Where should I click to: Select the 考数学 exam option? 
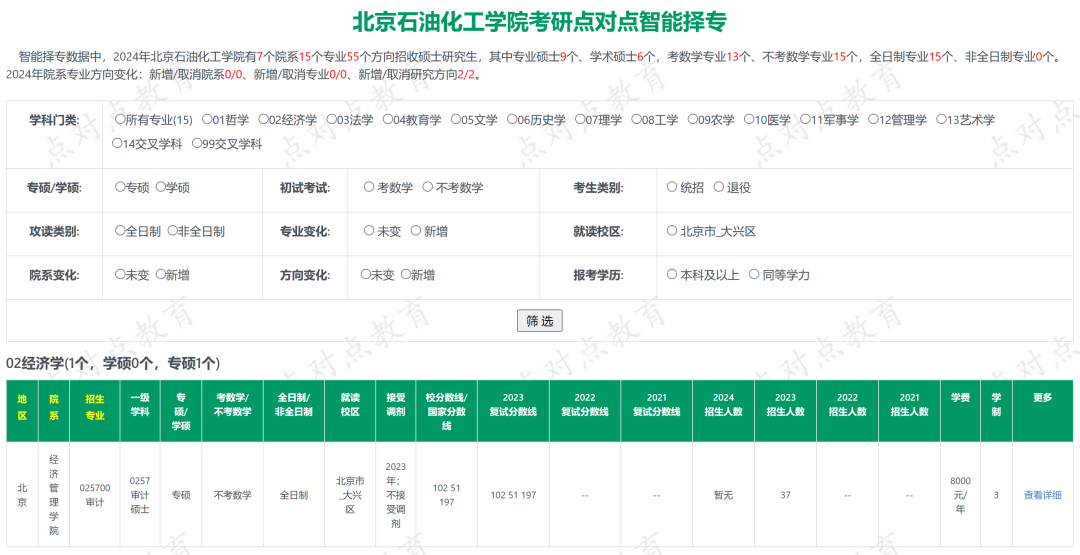coord(368,187)
